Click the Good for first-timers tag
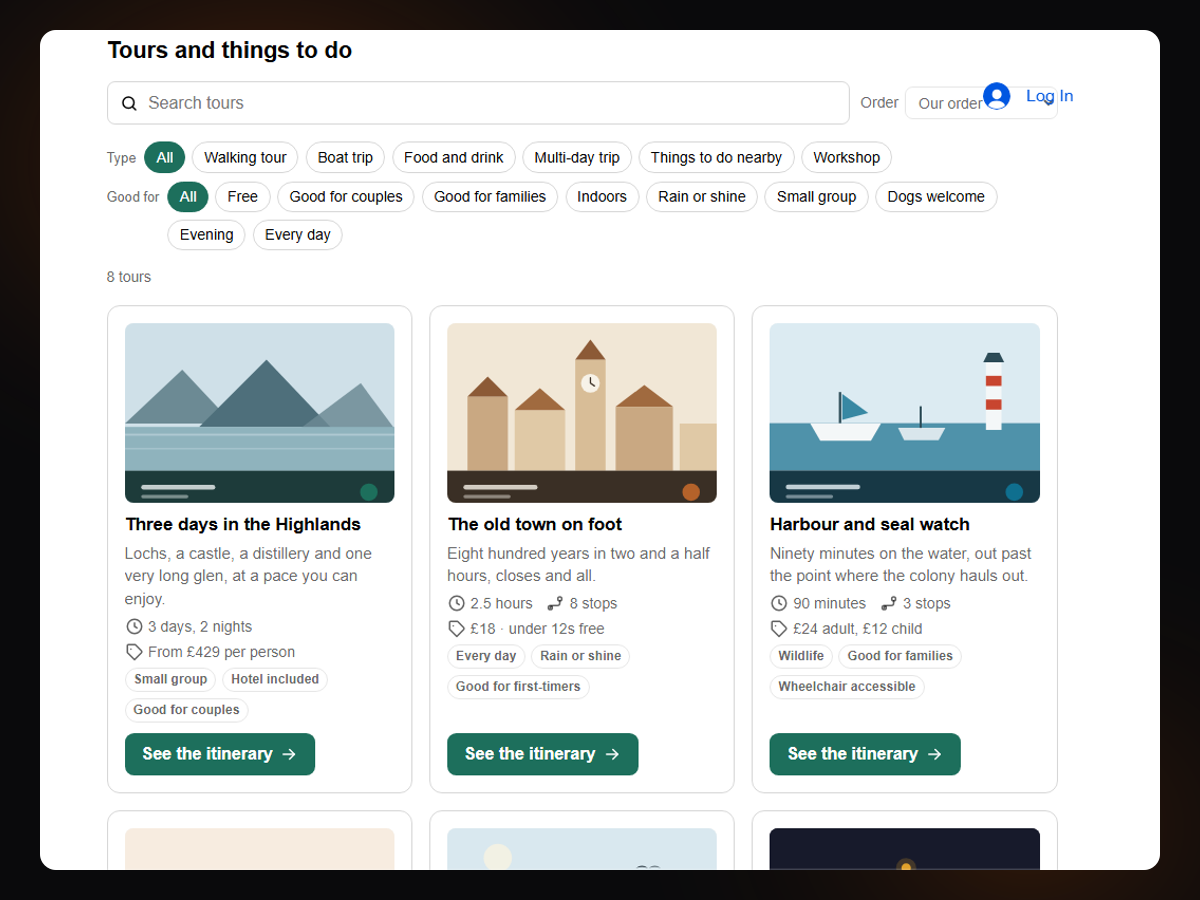The width and height of the screenshot is (1200, 900). point(519,687)
